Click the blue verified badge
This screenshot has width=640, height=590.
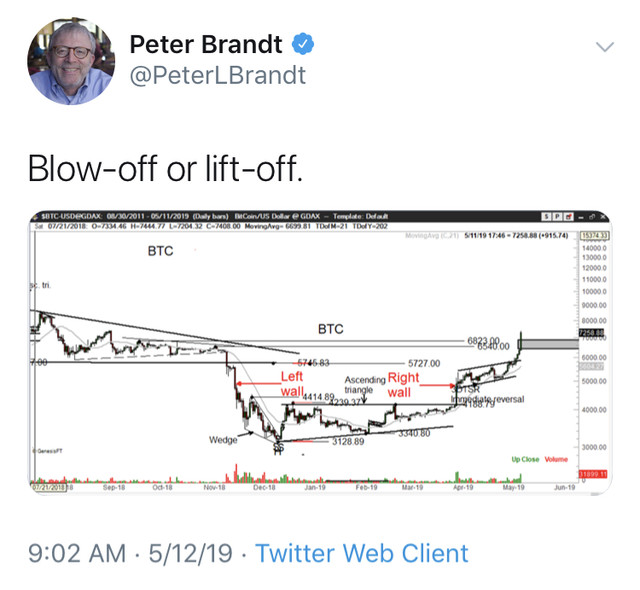302,44
